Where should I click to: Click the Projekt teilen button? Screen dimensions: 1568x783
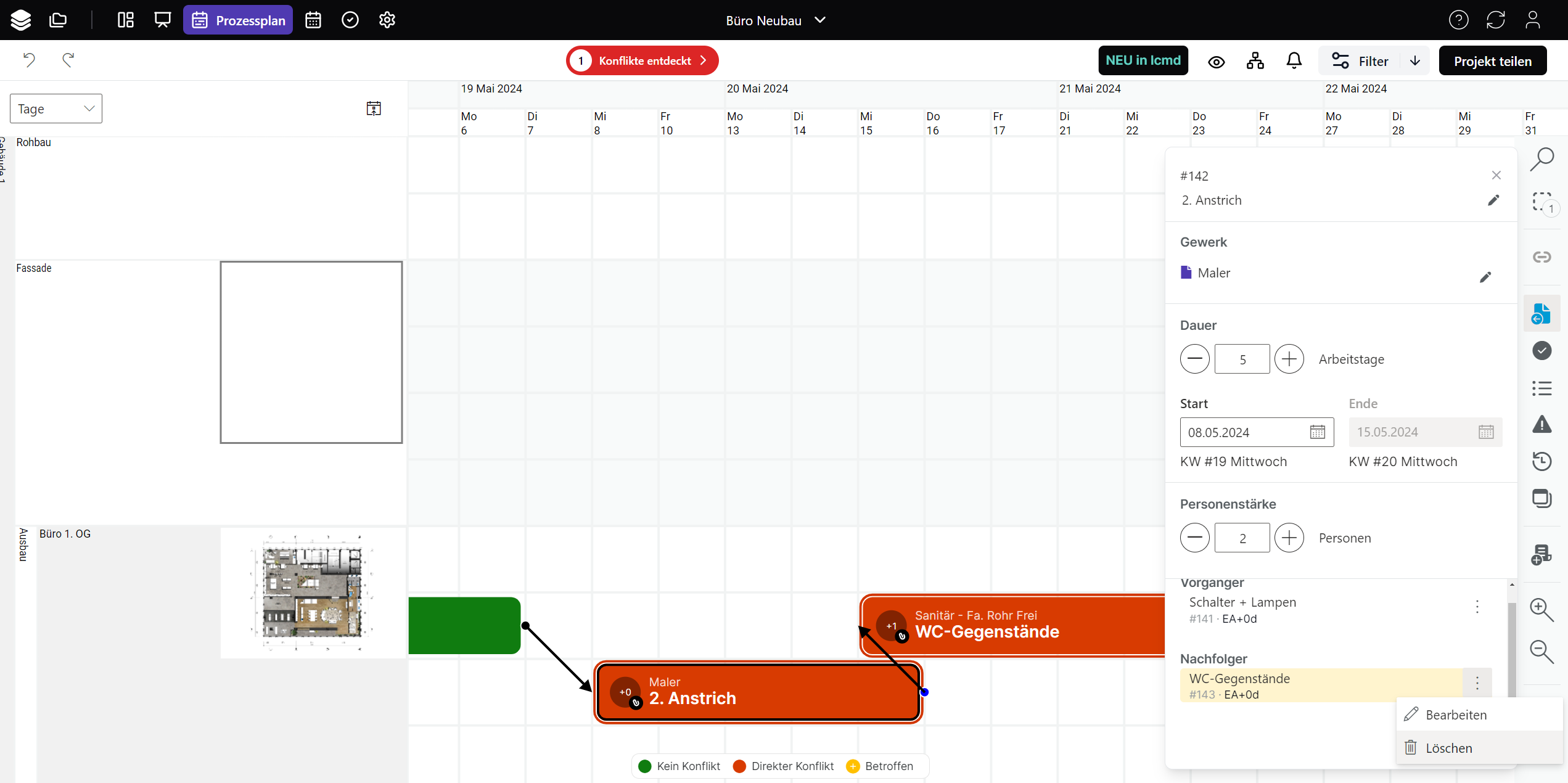coord(1492,61)
